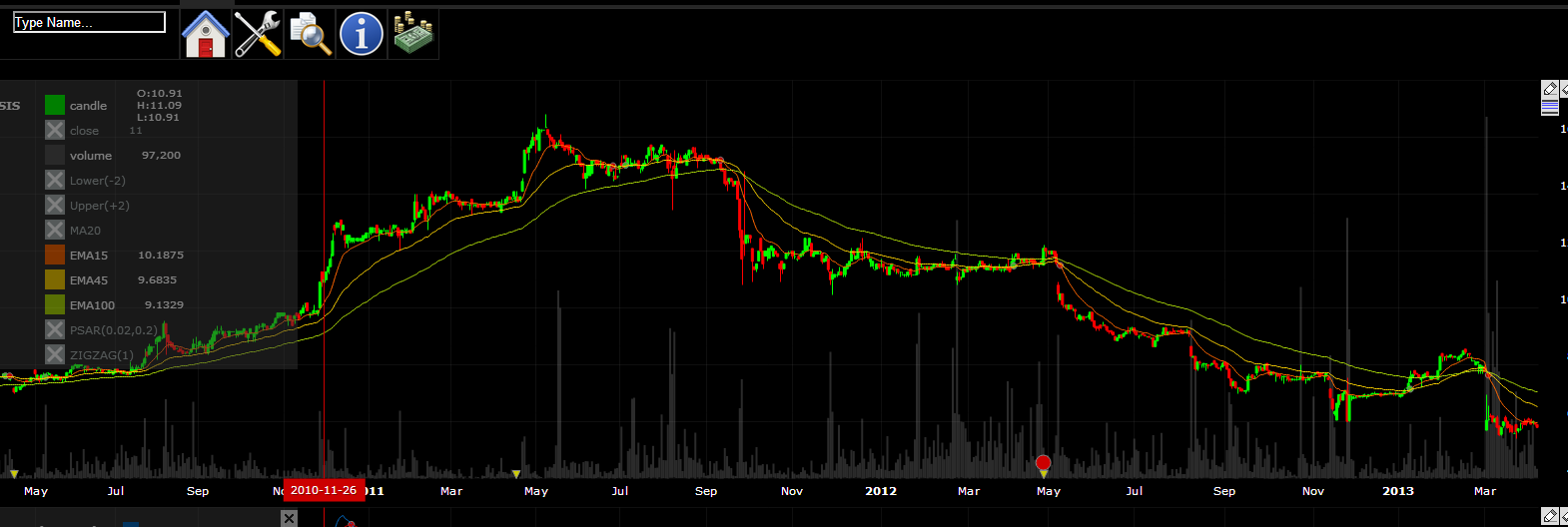Click the EMA15 orange color swatch
Image resolution: width=1568 pixels, height=527 pixels.
(55, 255)
